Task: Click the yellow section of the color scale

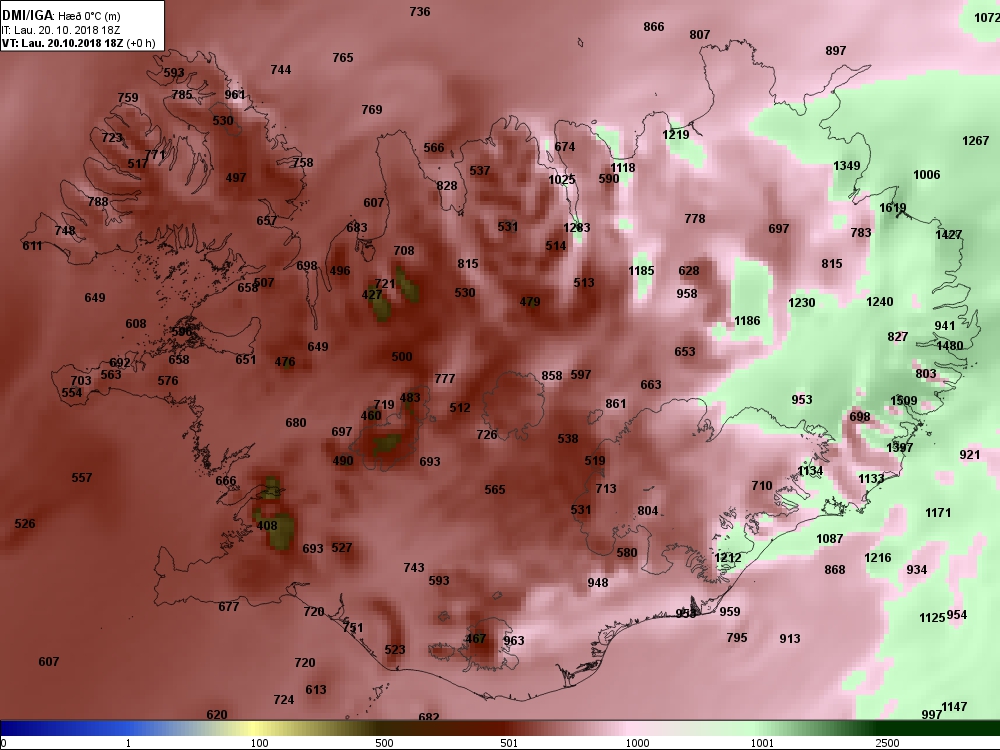Action: [x=255, y=728]
